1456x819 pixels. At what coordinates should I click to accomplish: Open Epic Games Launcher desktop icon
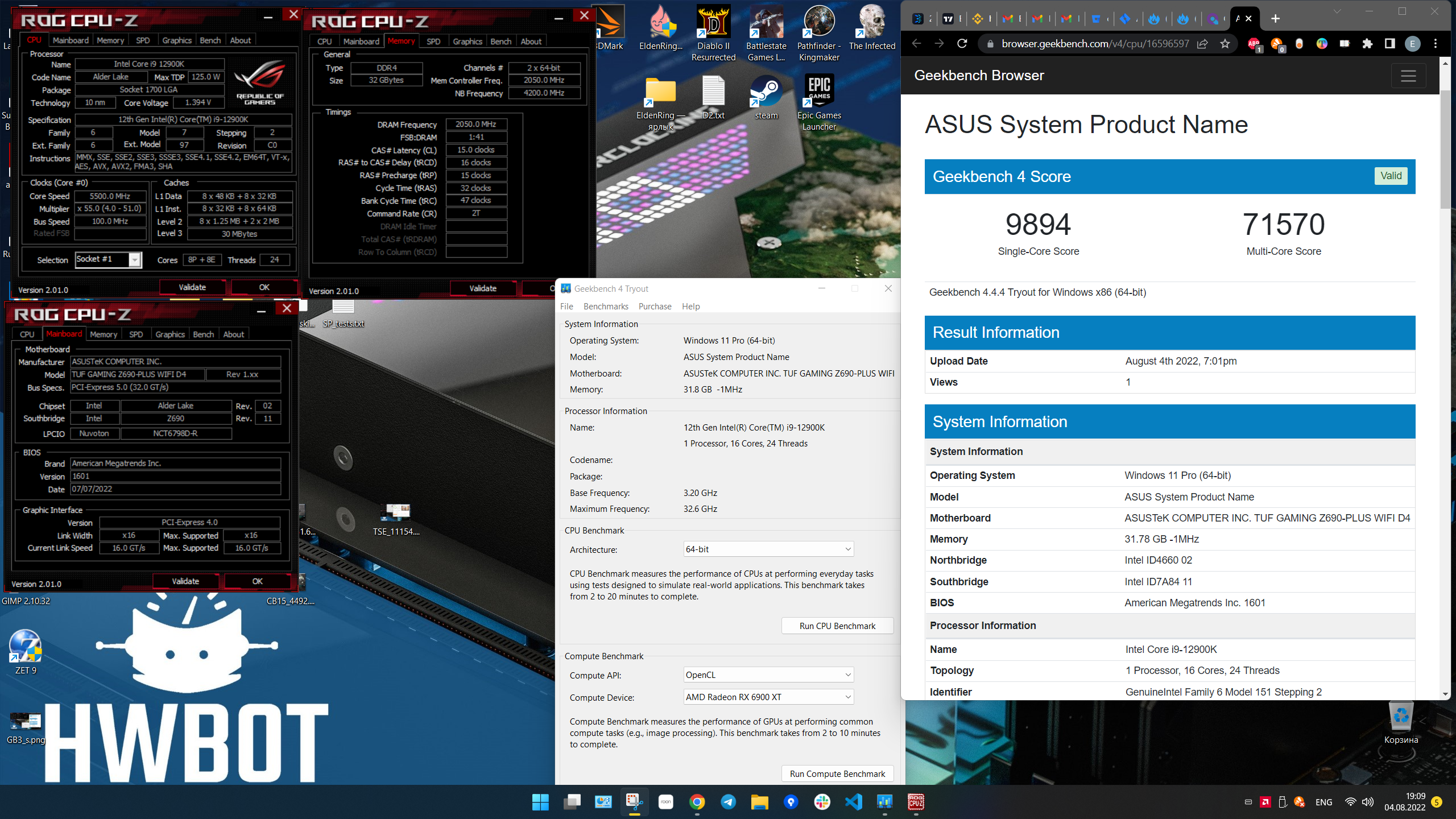[819, 102]
